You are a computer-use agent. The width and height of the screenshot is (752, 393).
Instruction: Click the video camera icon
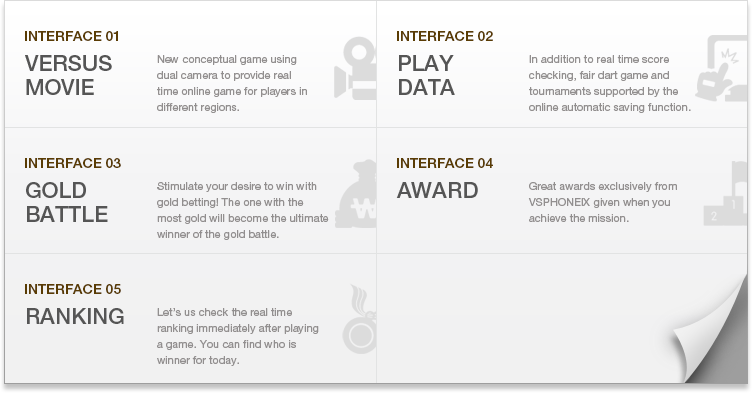[355, 68]
